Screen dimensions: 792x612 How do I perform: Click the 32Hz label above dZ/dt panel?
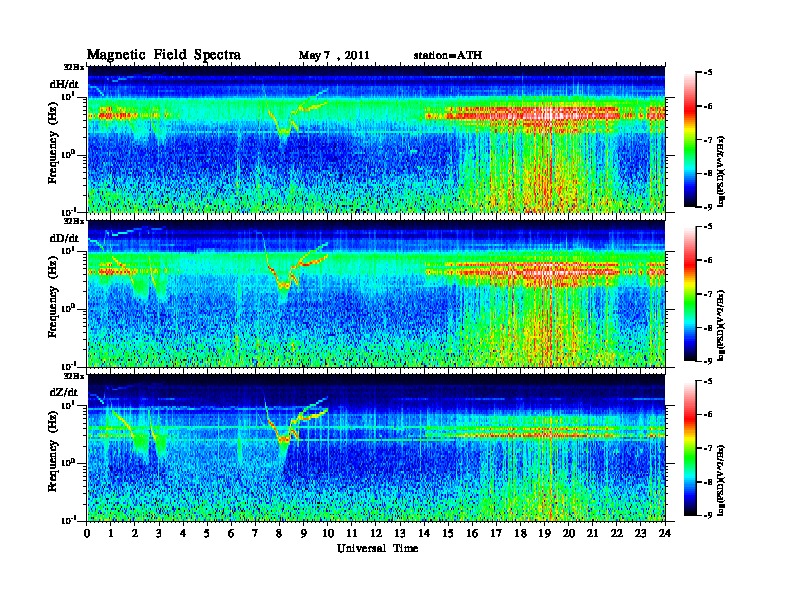pos(73,376)
